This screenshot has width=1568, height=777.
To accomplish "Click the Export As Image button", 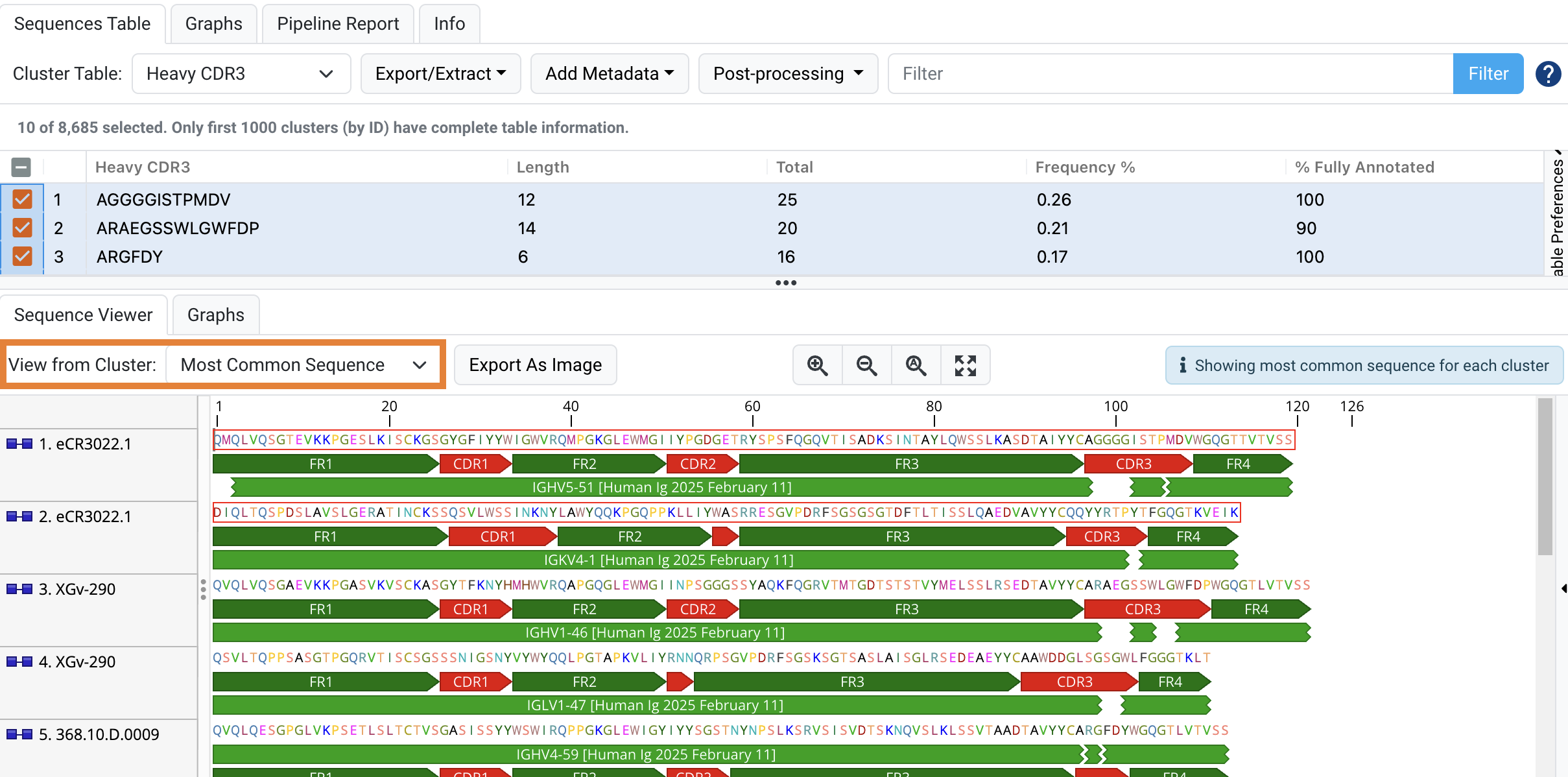I will coord(535,365).
